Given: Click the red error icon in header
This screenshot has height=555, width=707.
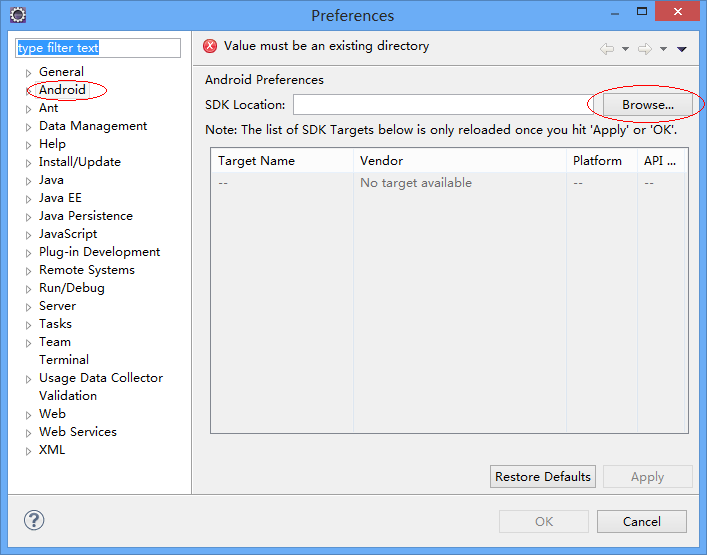Looking at the screenshot, I should point(210,46).
